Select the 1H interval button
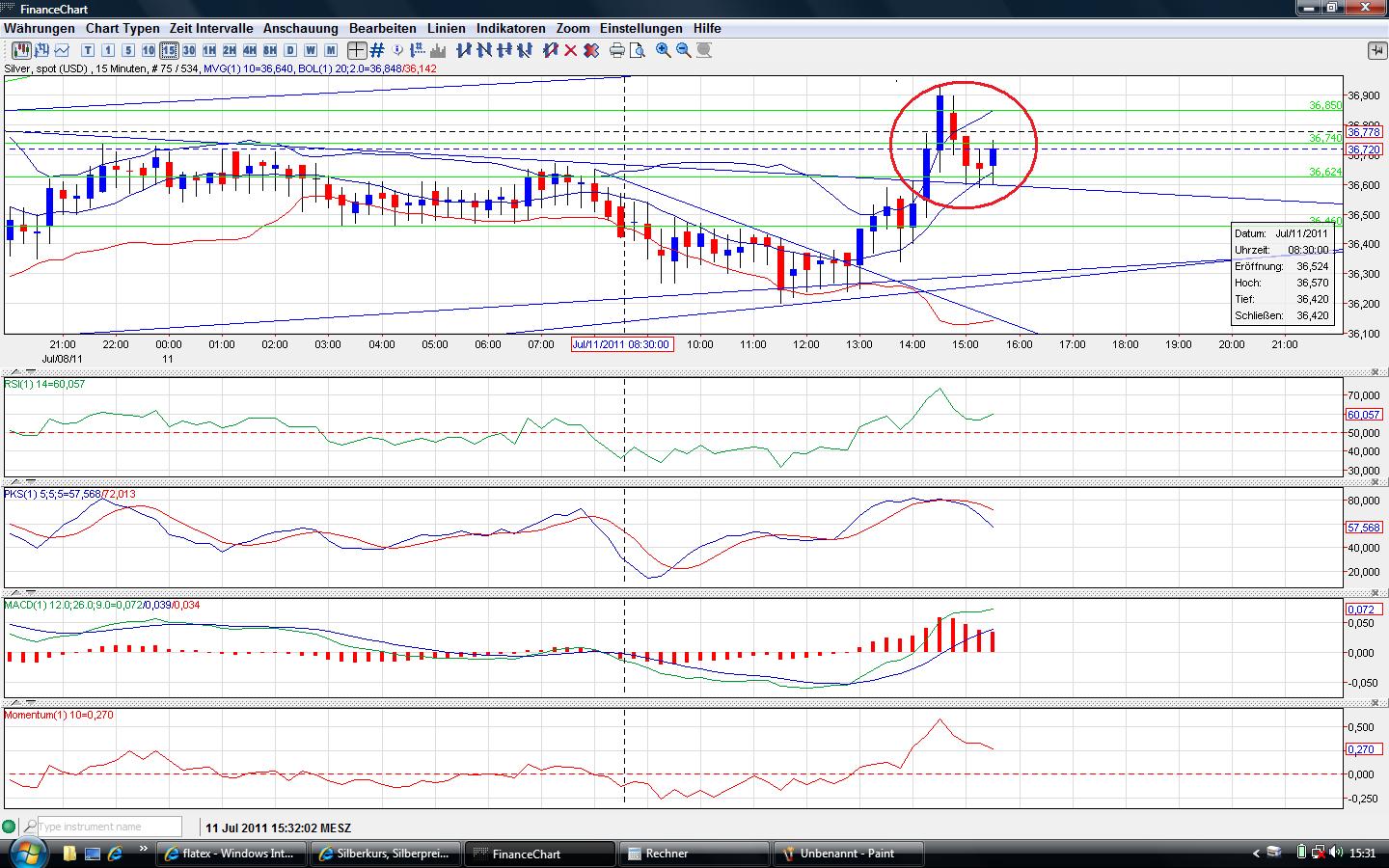The height and width of the screenshot is (868, 1389). click(x=209, y=50)
